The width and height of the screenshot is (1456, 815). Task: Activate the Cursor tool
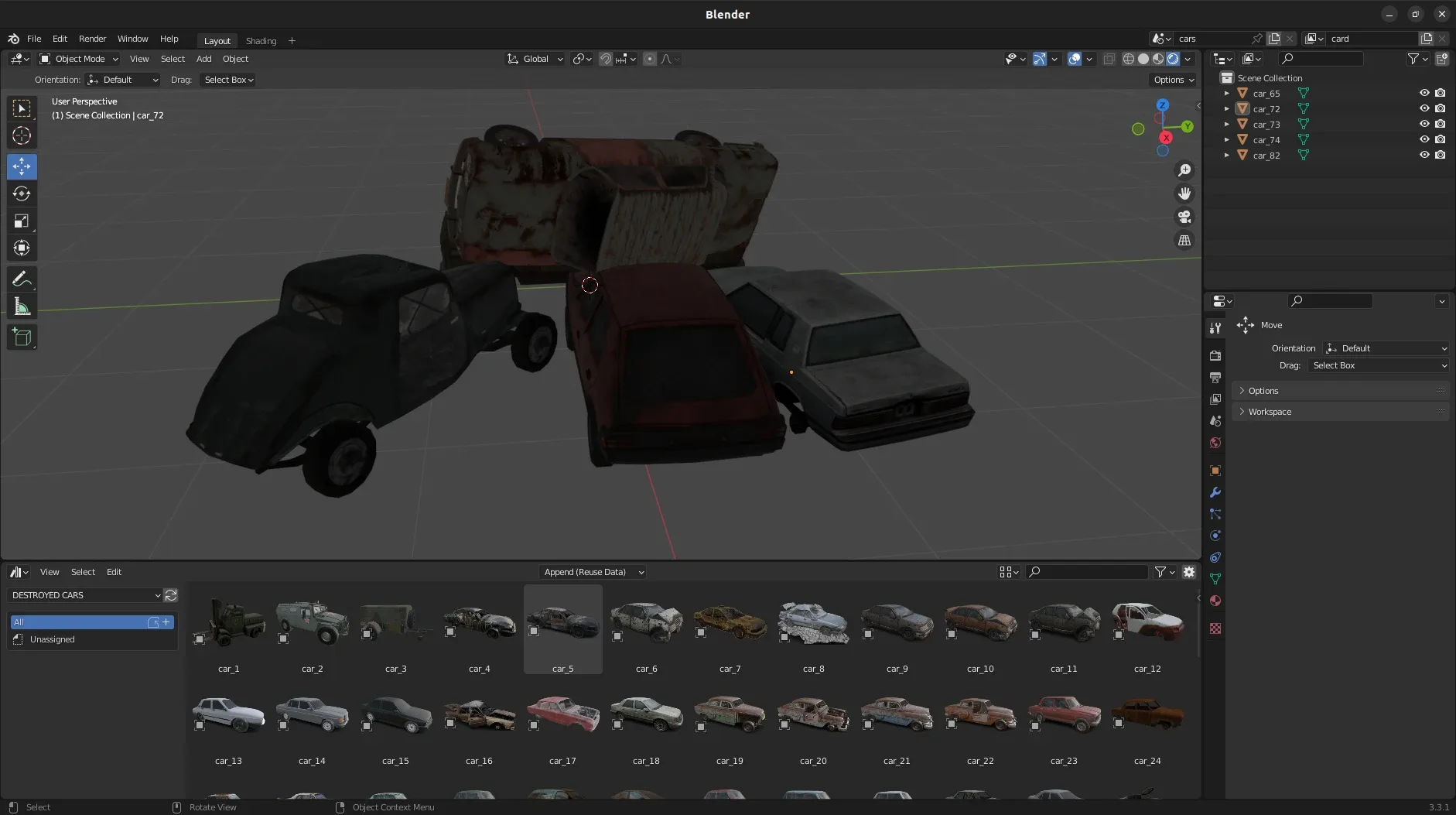pyautogui.click(x=22, y=135)
